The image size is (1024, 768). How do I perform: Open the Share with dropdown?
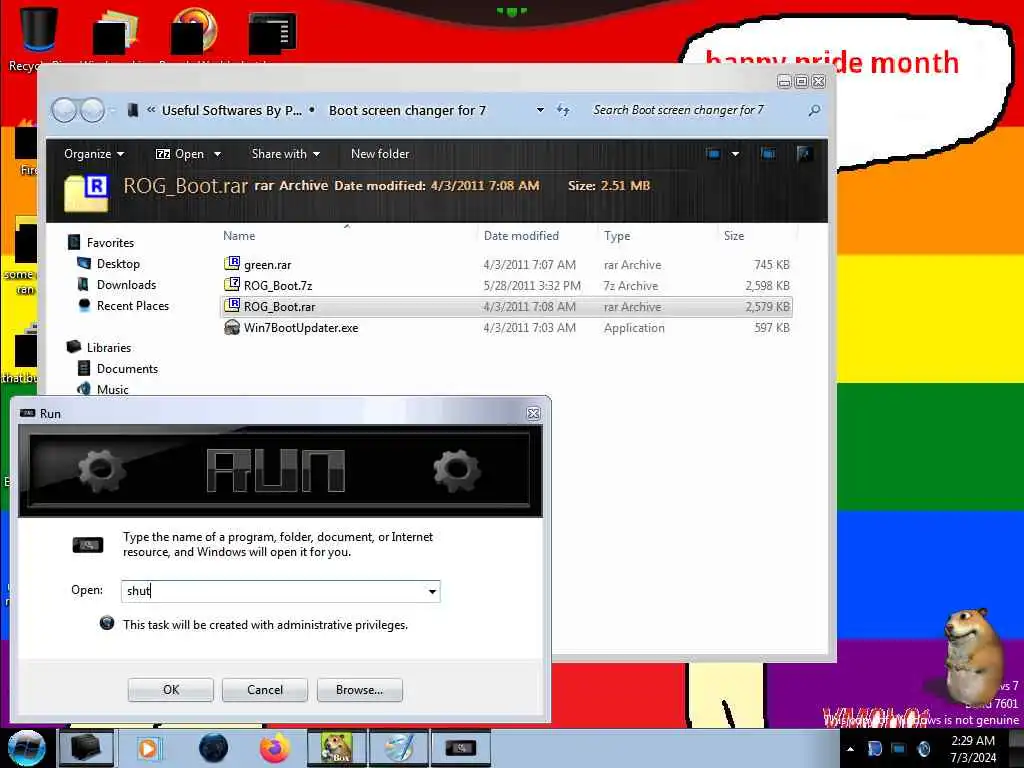point(285,153)
